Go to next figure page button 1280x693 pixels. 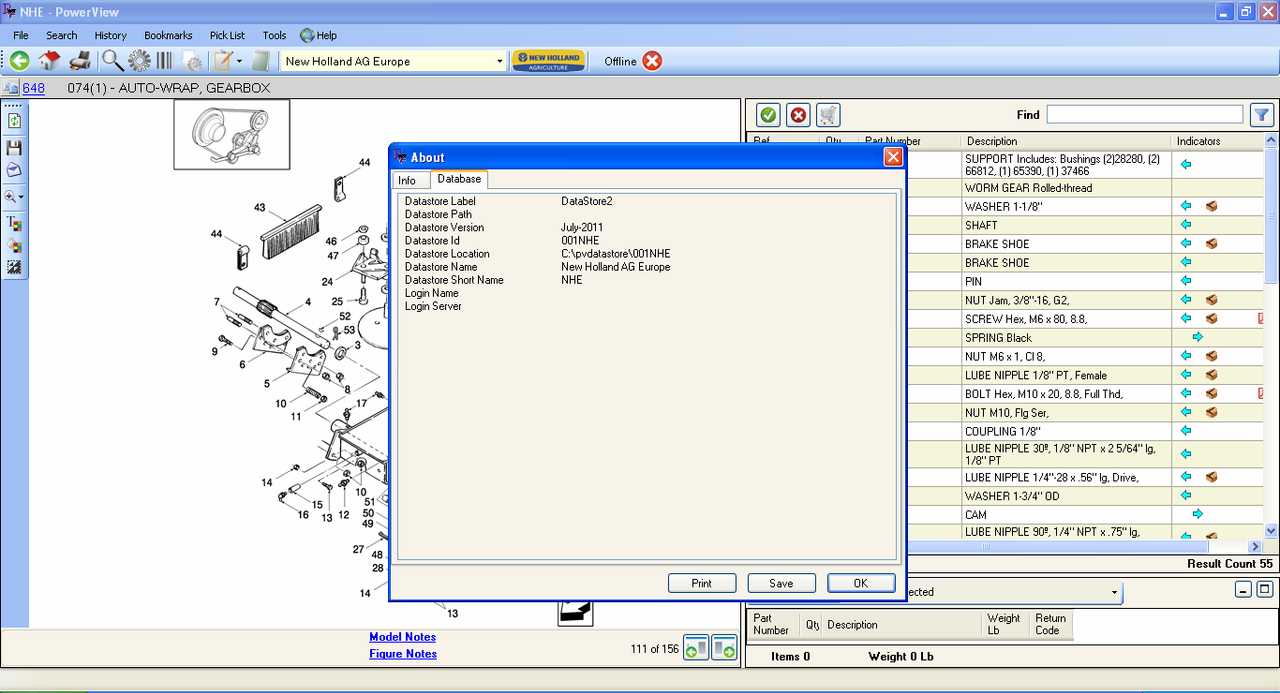724,648
